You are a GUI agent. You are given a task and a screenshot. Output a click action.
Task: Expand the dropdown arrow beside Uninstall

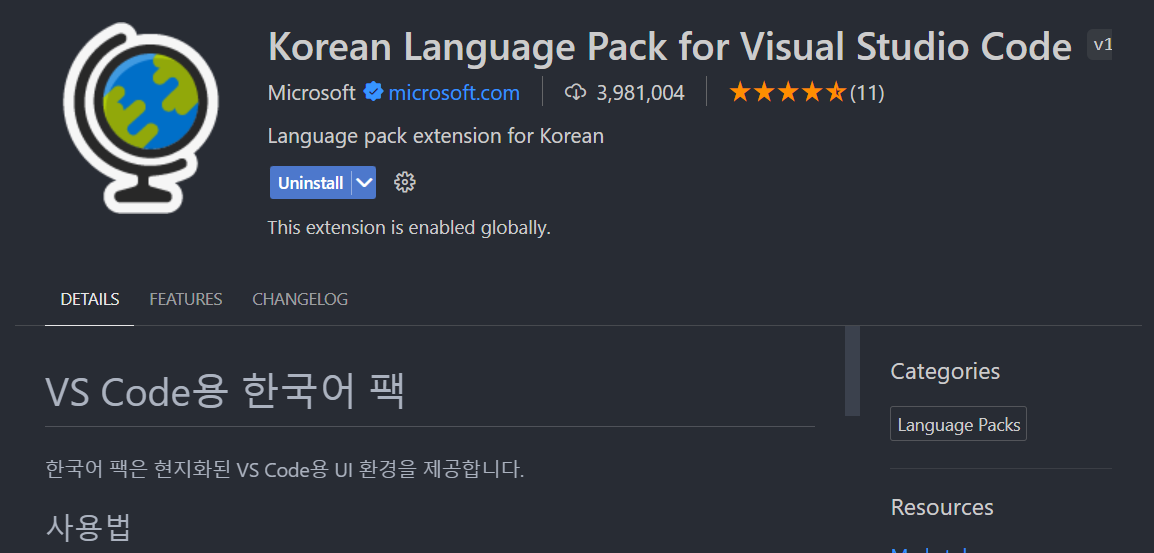coord(364,183)
